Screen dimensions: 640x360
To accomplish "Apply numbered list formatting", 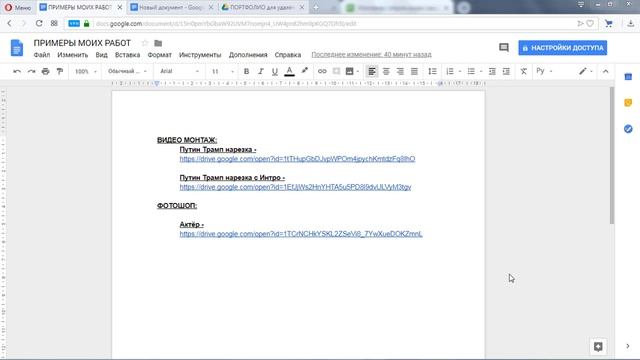I will pyautogui.click(x=450, y=71).
